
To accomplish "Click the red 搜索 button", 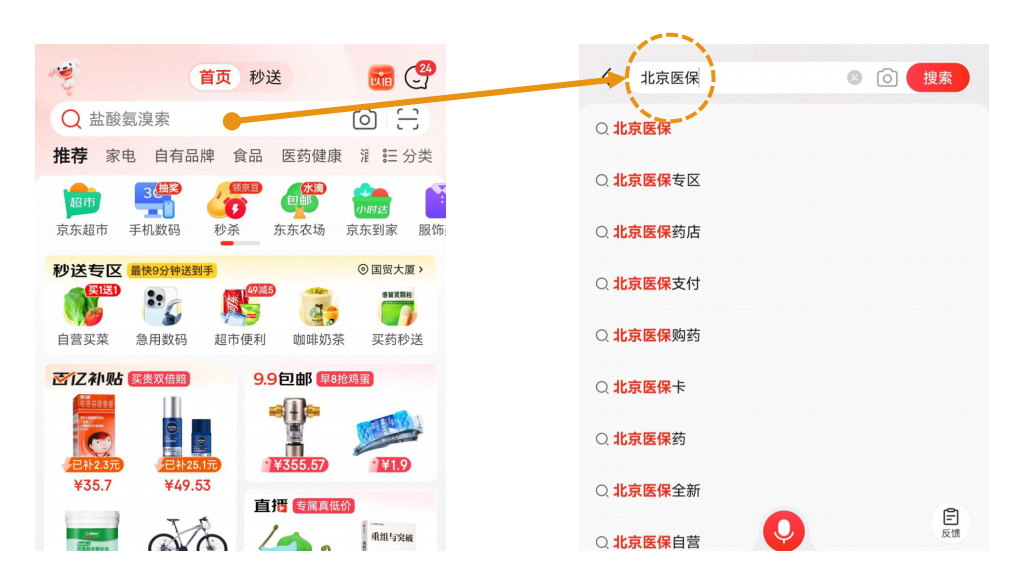I will [x=937, y=78].
